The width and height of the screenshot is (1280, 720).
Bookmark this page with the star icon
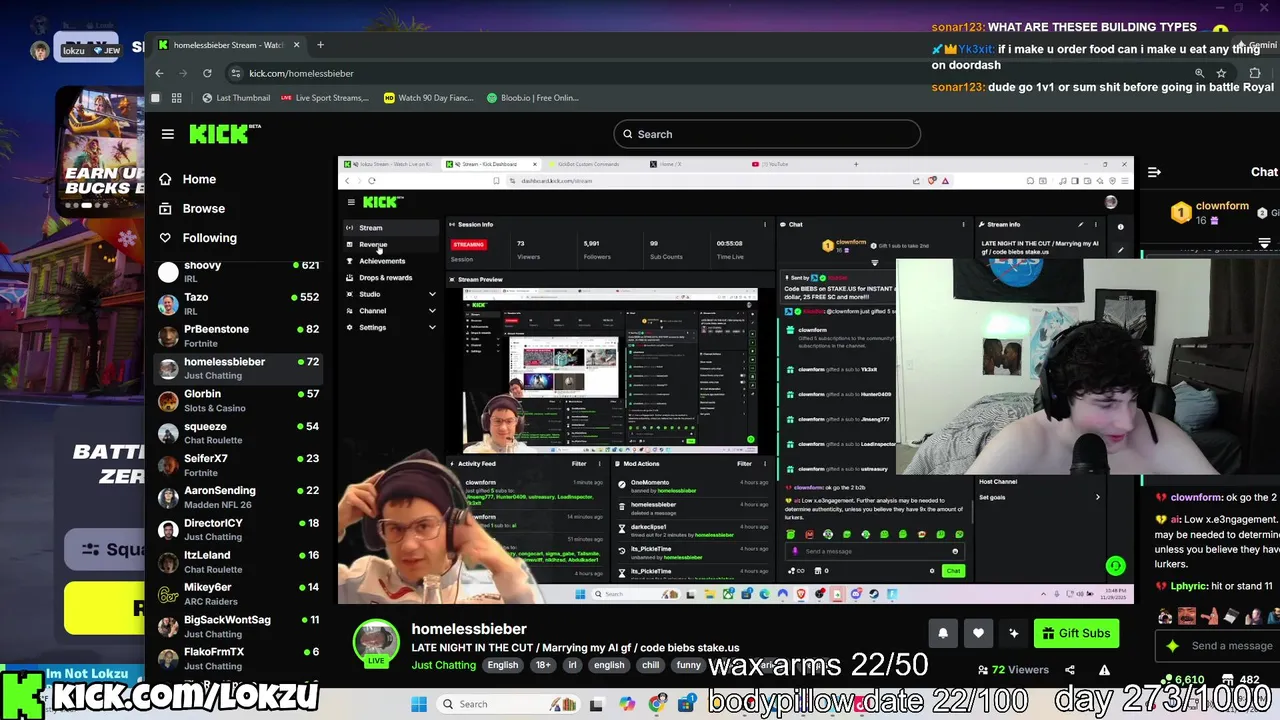(1221, 73)
